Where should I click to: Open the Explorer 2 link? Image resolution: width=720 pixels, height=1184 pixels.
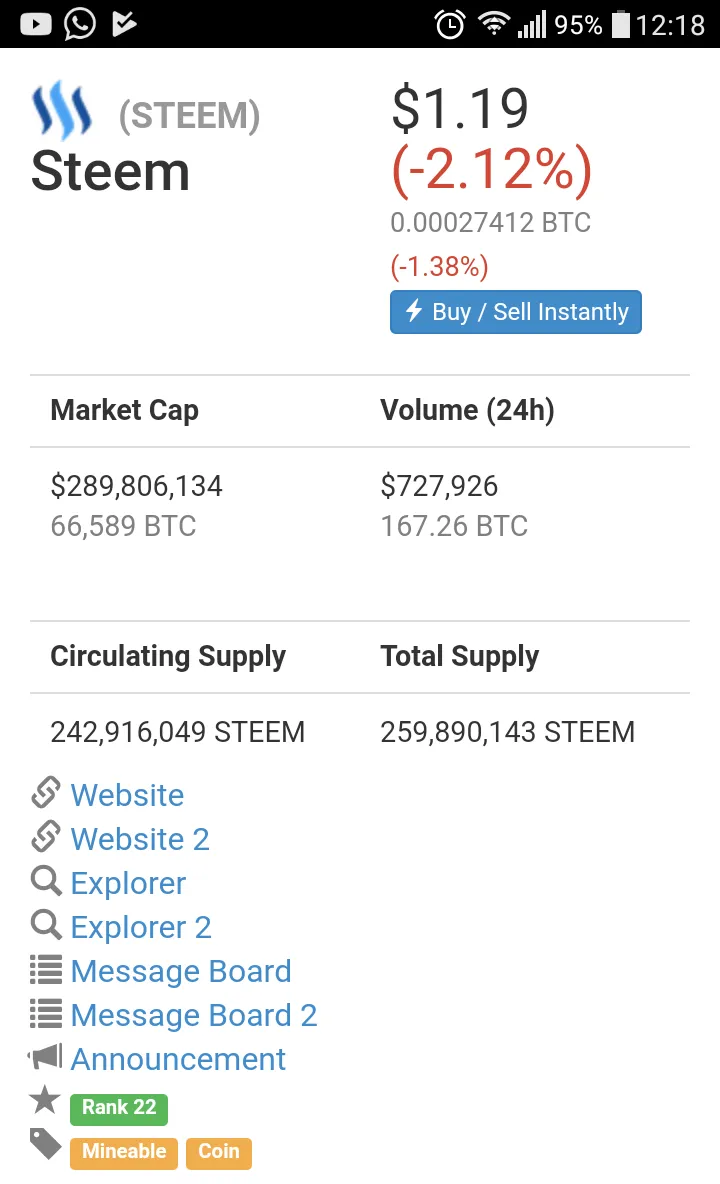(141, 927)
